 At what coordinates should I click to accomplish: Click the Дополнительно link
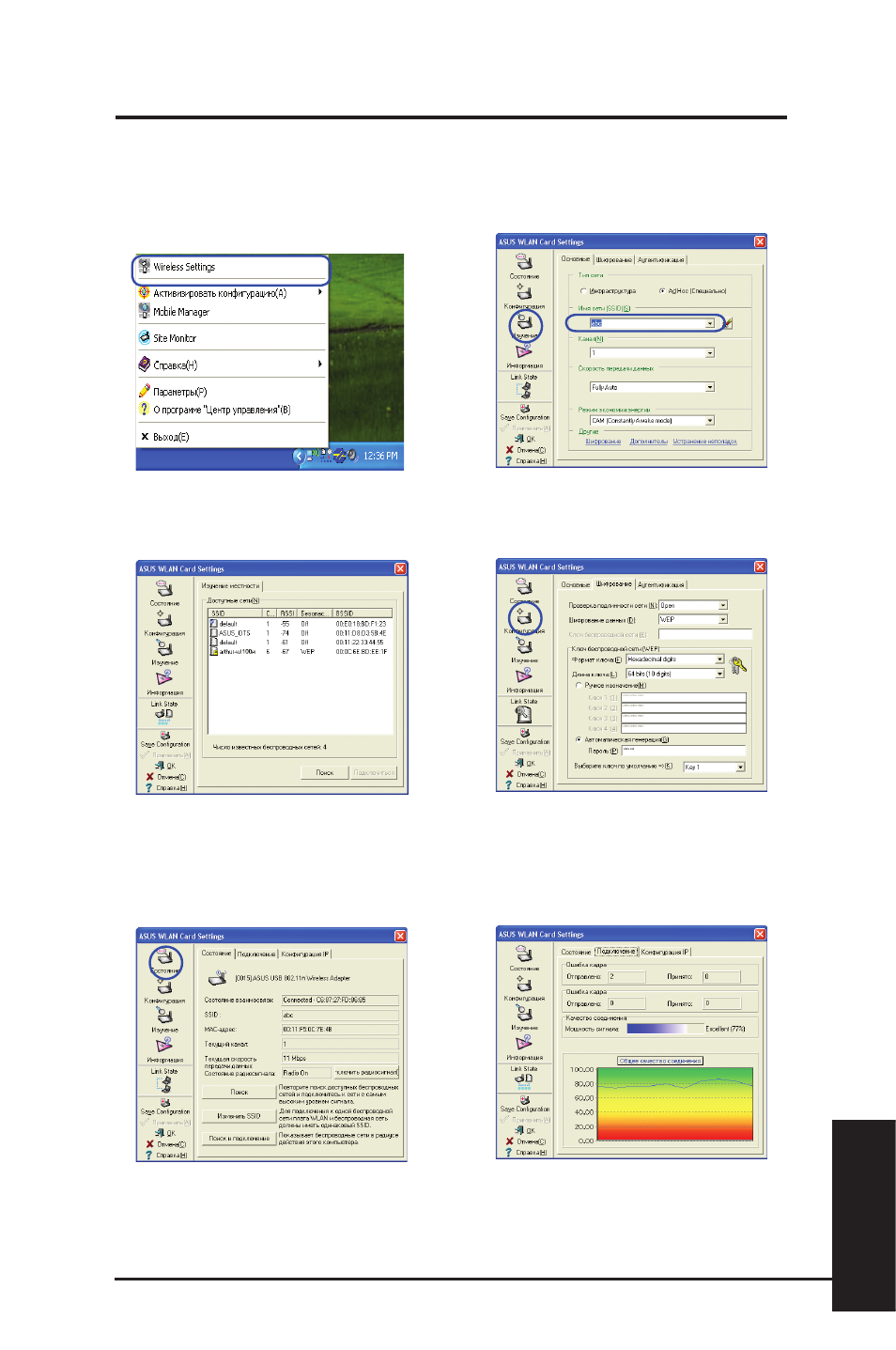point(648,442)
